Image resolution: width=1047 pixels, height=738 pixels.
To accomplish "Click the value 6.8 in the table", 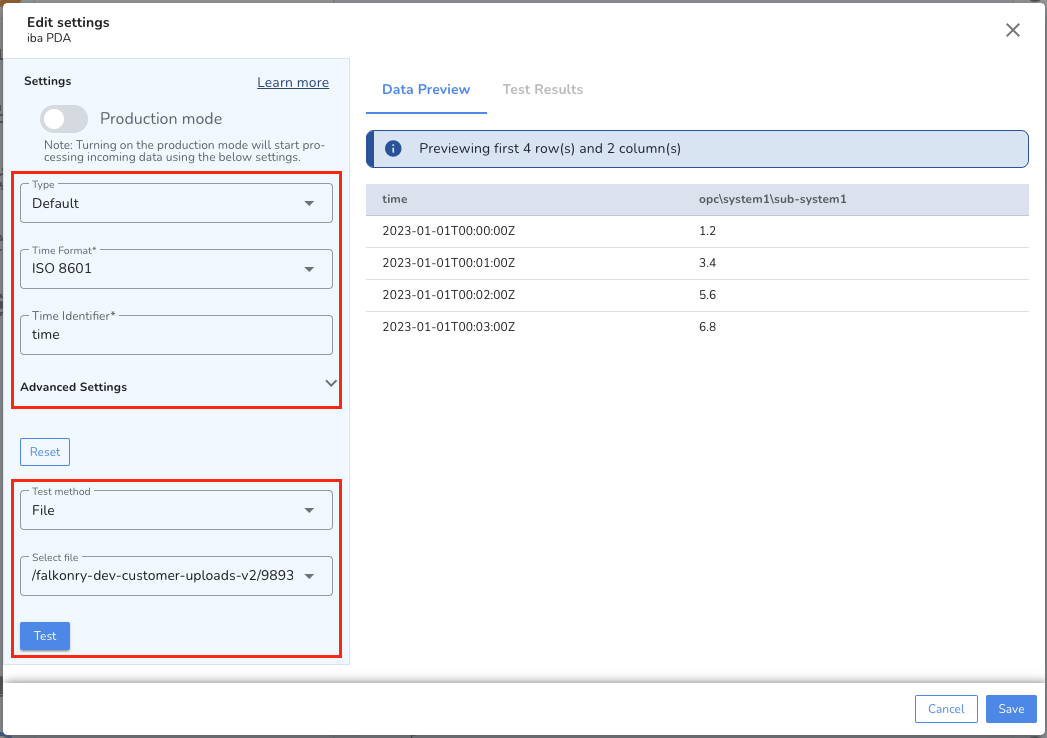I will pos(707,327).
